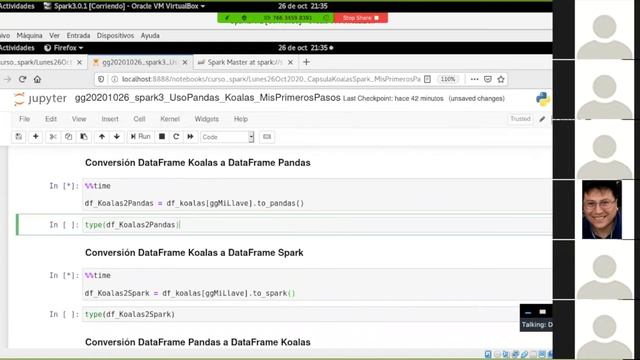
Task: Cut selected cells with scissors icon
Action: point(53,137)
